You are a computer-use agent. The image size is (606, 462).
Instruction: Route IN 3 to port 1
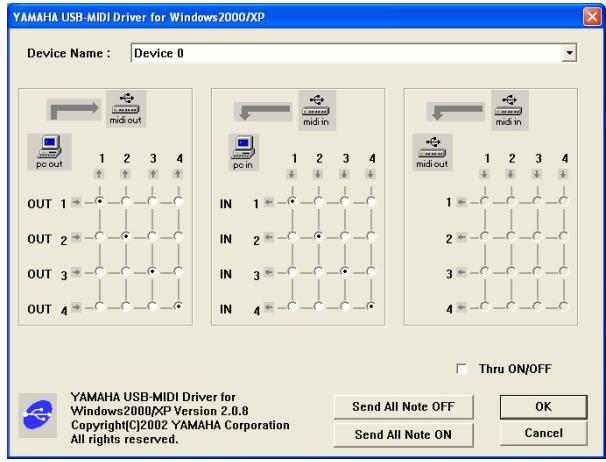[292, 272]
